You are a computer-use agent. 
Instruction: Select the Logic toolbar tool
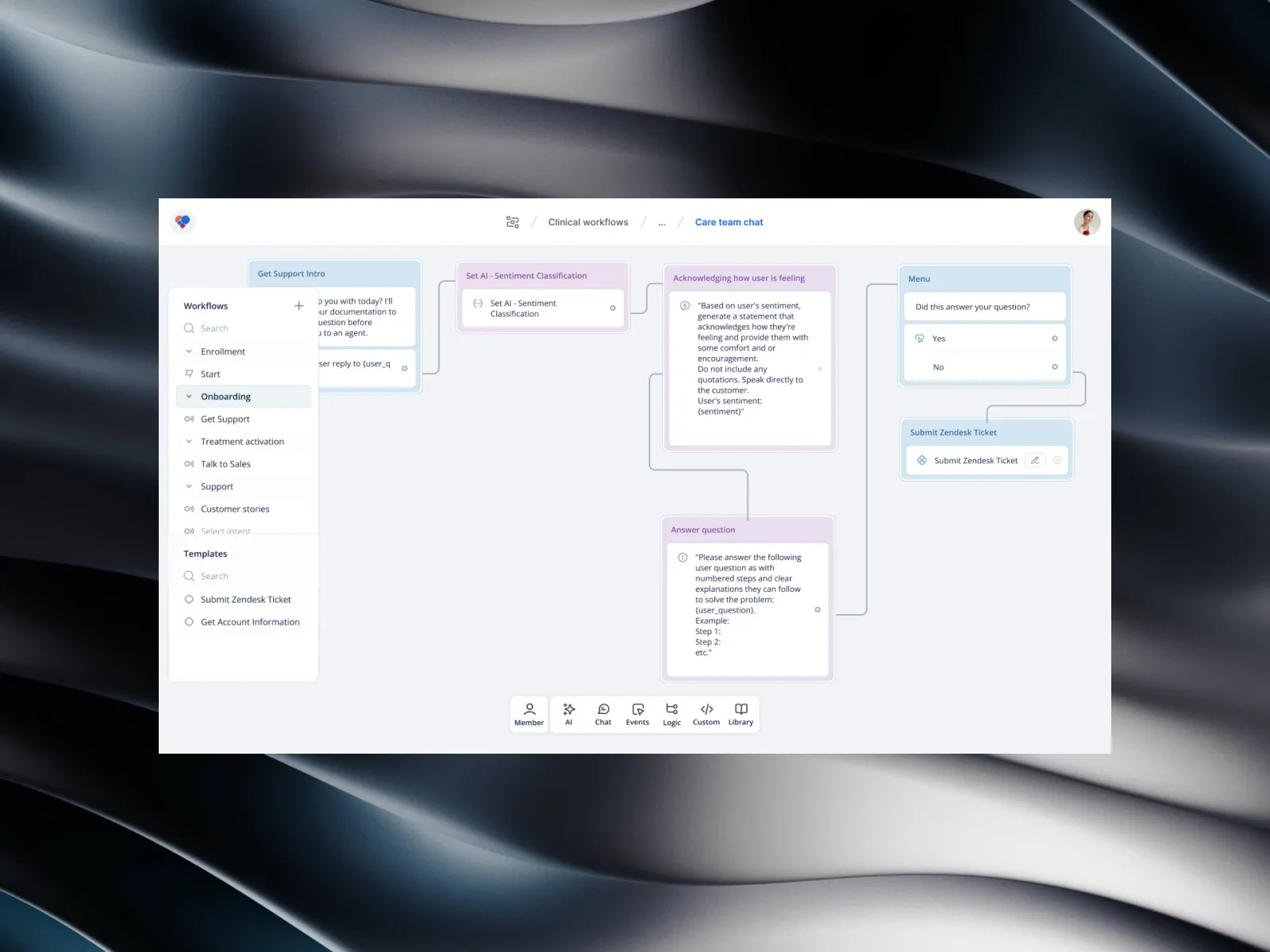672,714
